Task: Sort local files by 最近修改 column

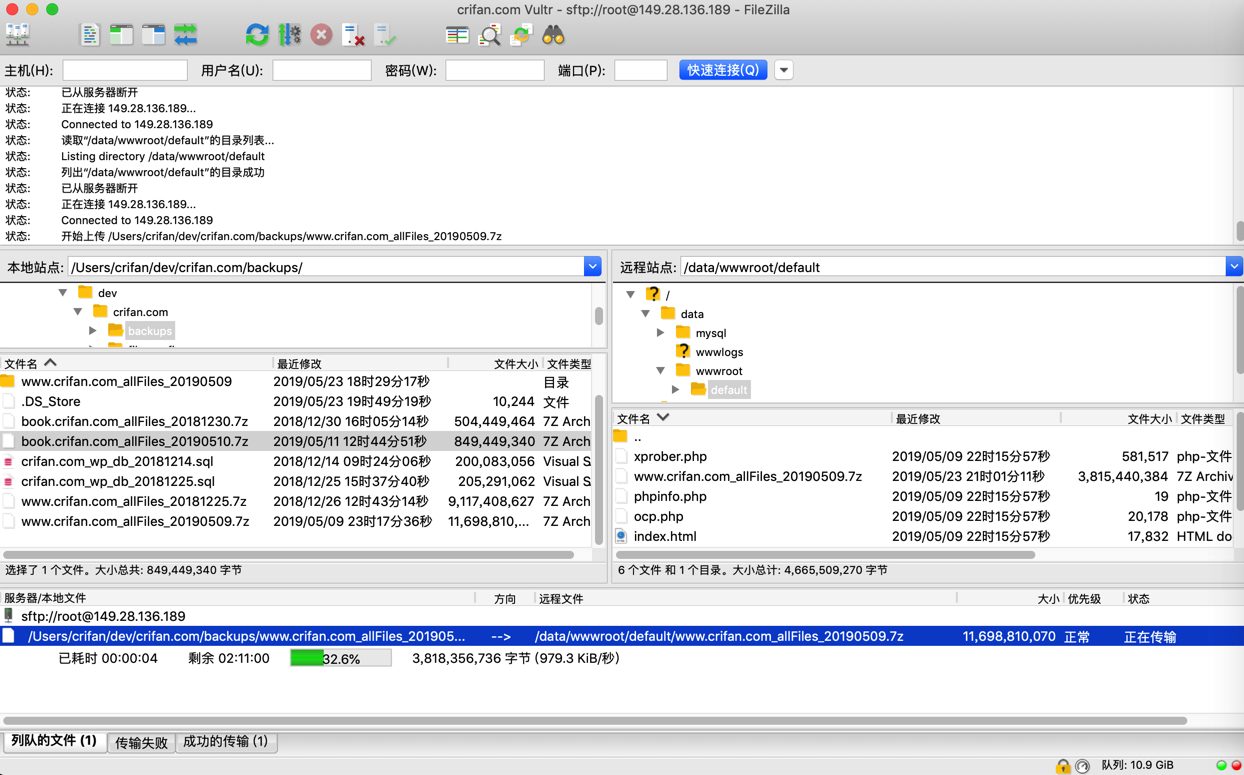Action: [x=360, y=364]
